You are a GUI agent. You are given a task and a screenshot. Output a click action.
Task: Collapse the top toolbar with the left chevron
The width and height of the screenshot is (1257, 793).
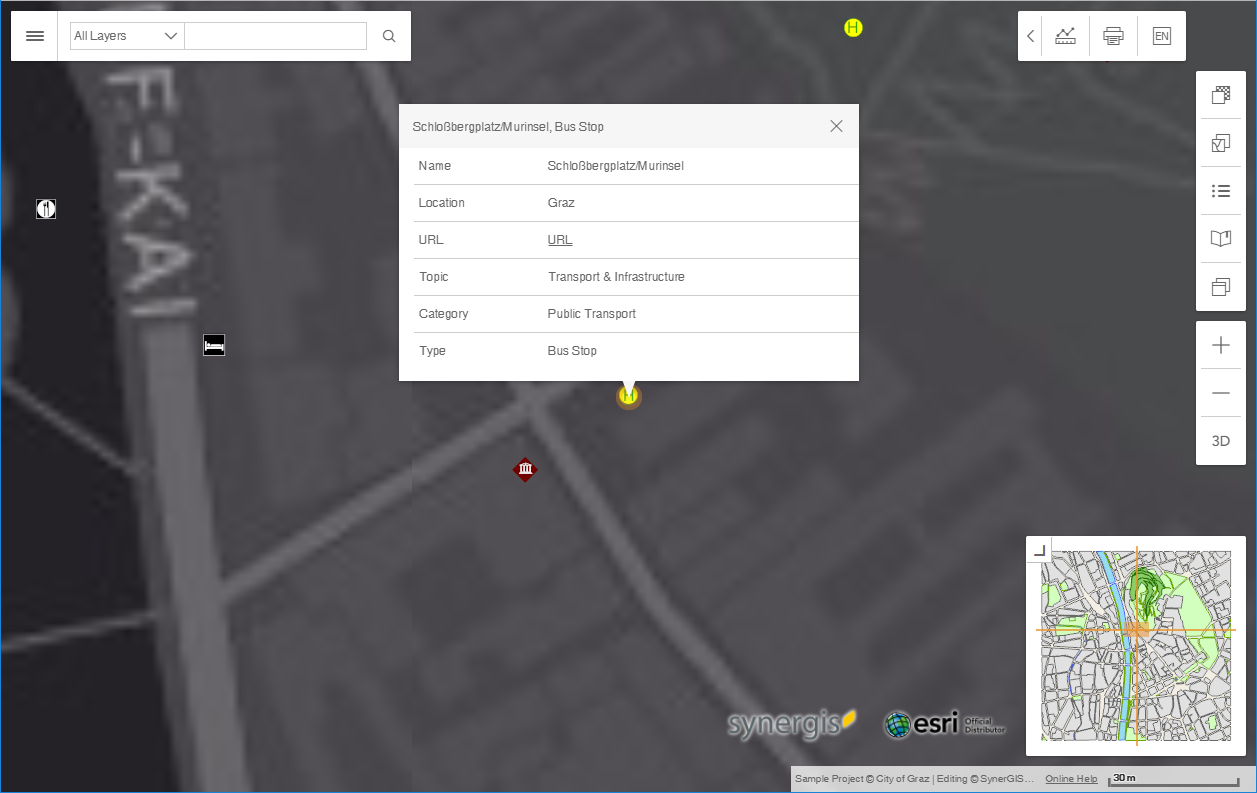[x=1030, y=35]
